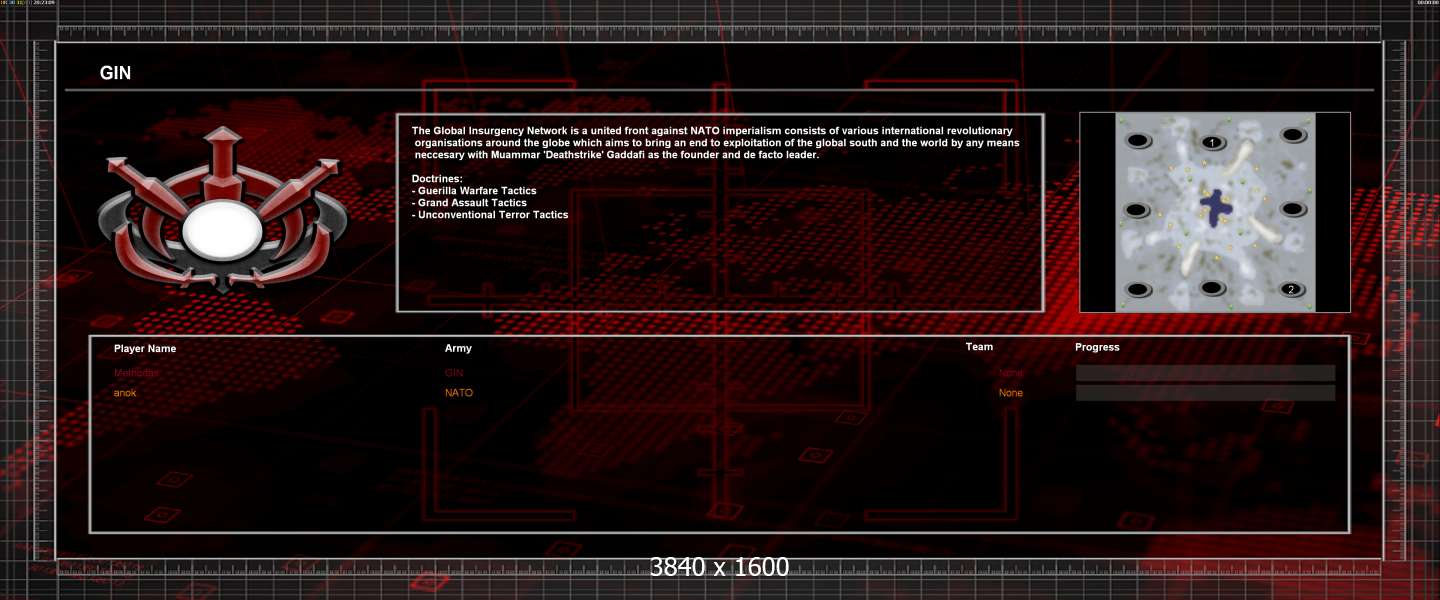This screenshot has width=1440, height=600.
Task: Click the loading progress bar in the GIN row
Action: coord(1205,373)
